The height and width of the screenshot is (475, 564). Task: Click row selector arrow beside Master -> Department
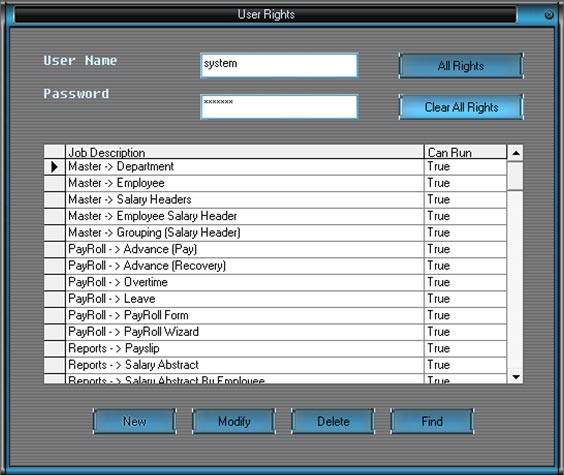coord(54,167)
